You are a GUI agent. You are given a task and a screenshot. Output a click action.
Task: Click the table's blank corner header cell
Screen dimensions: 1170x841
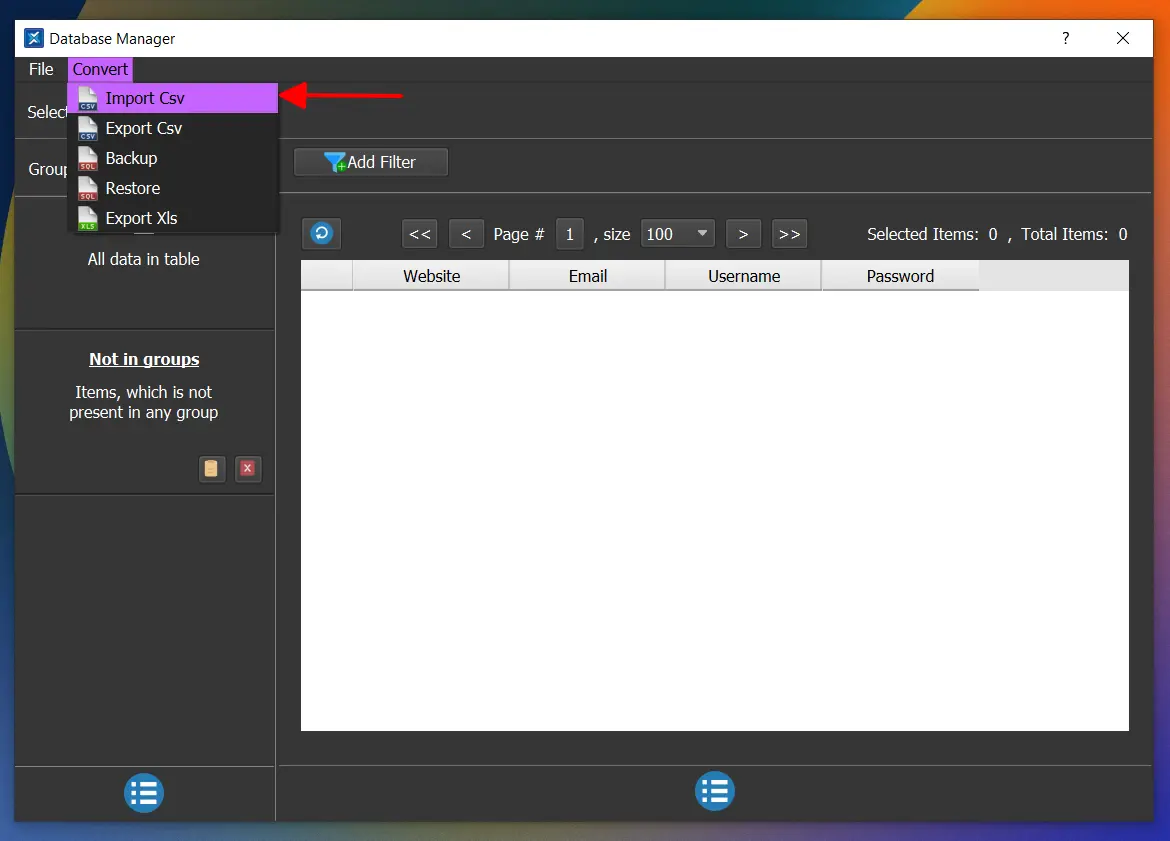pyautogui.click(x=327, y=276)
